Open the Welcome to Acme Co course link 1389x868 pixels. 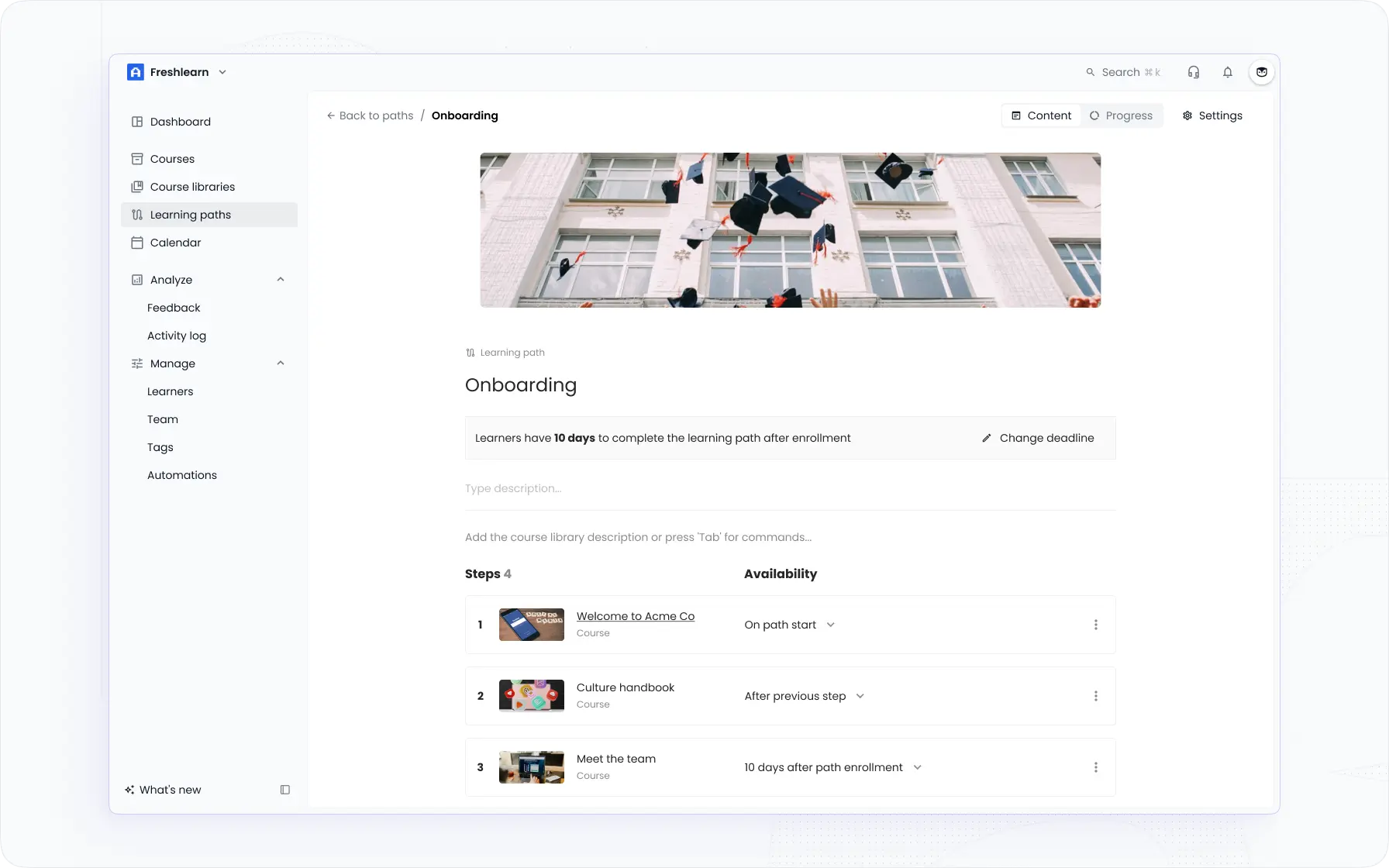[635, 615]
